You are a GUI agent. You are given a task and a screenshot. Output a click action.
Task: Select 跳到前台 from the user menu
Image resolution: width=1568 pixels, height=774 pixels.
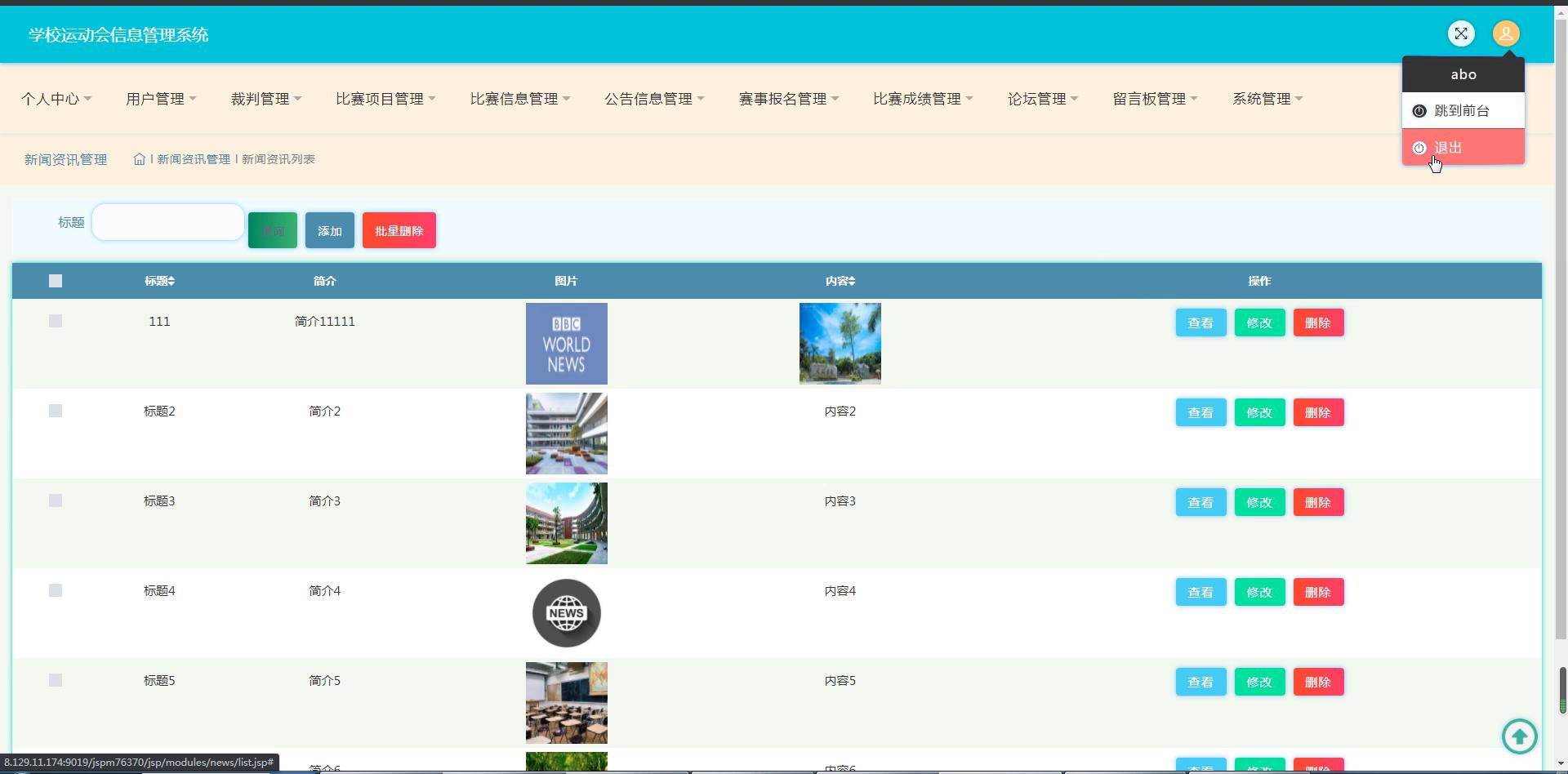coord(1463,110)
